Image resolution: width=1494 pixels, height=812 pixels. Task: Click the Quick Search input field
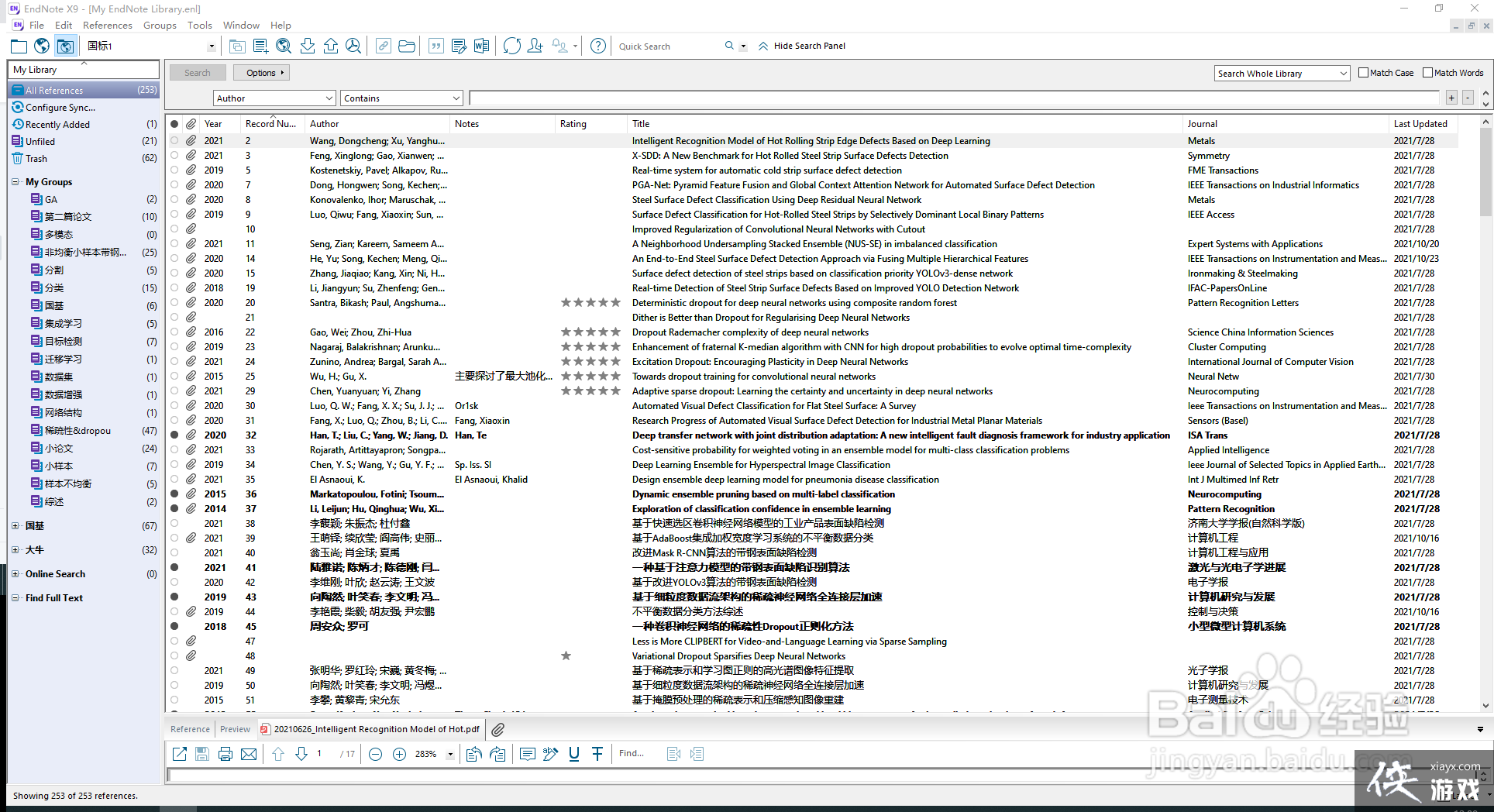[x=670, y=46]
